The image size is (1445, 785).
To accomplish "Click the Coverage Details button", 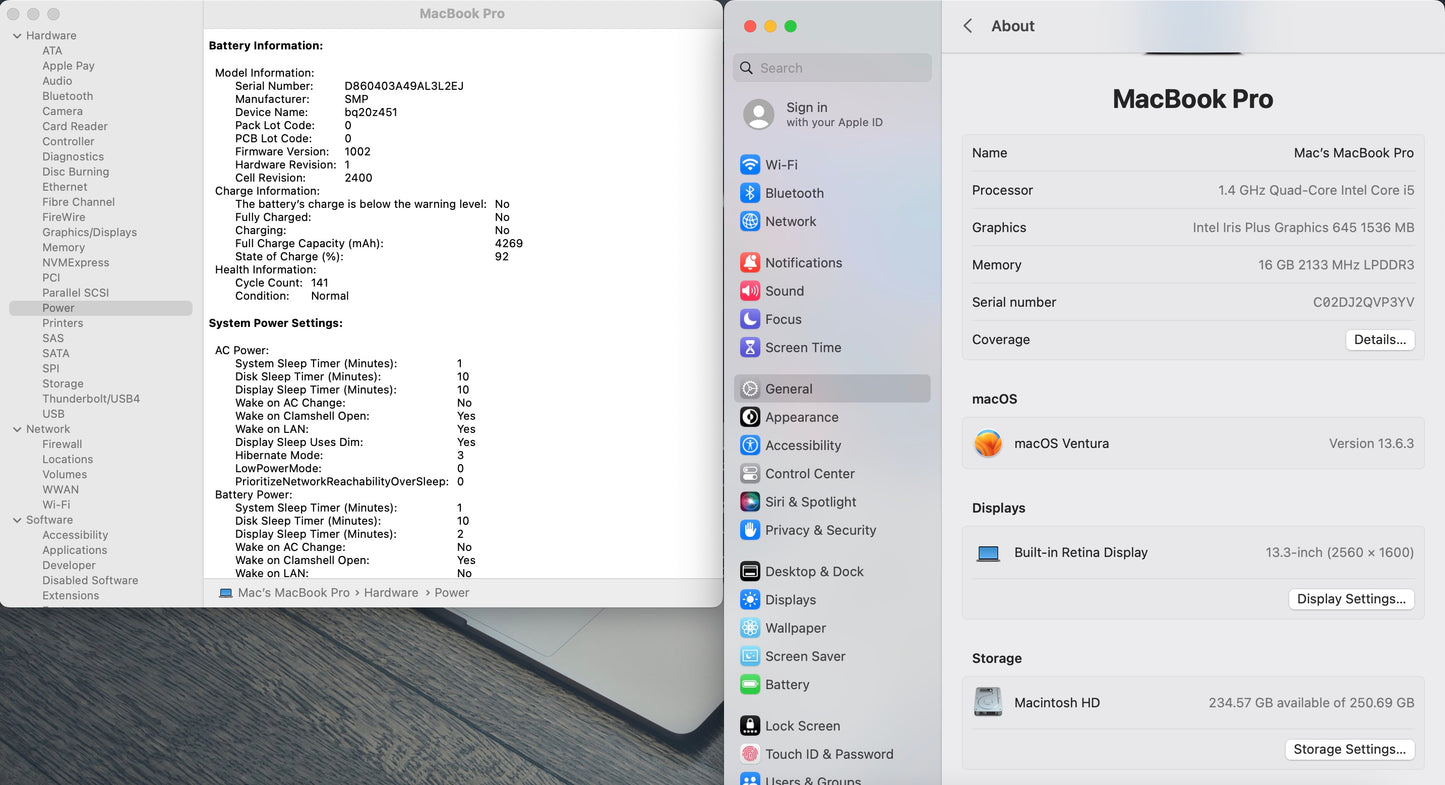I will tap(1379, 340).
